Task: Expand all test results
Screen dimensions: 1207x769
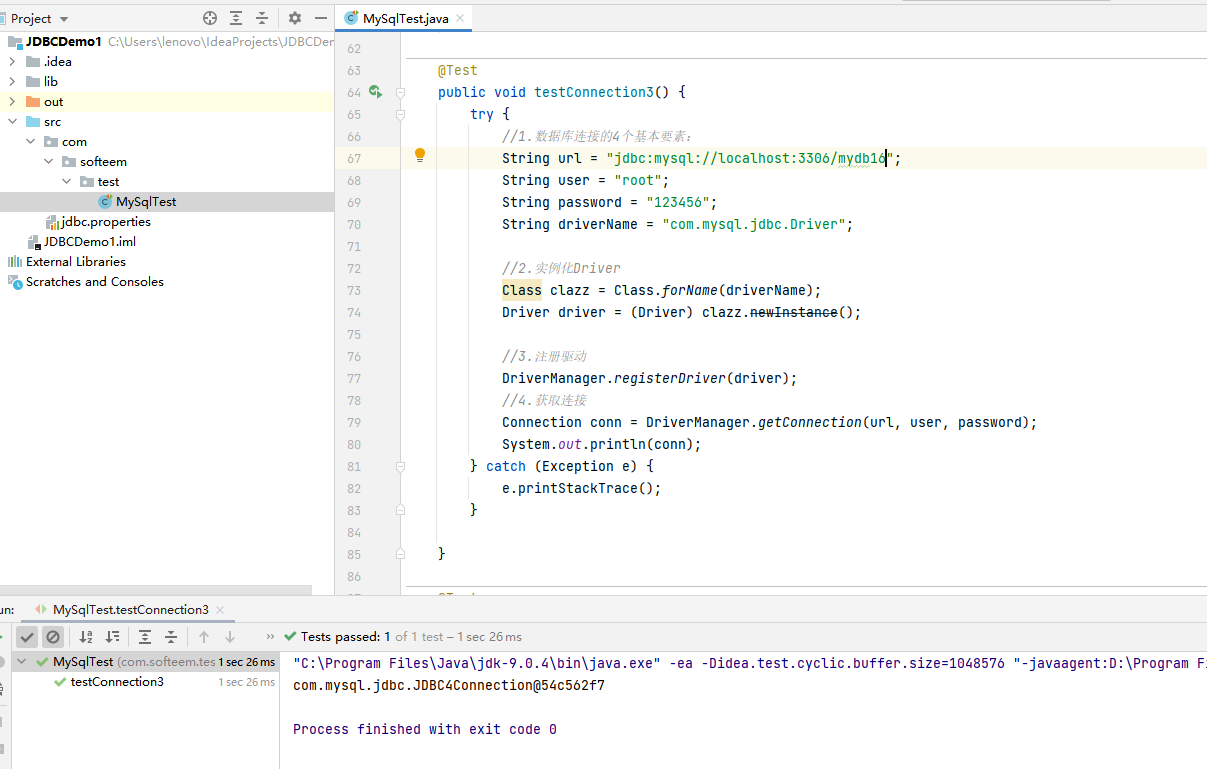Action: 145,636
